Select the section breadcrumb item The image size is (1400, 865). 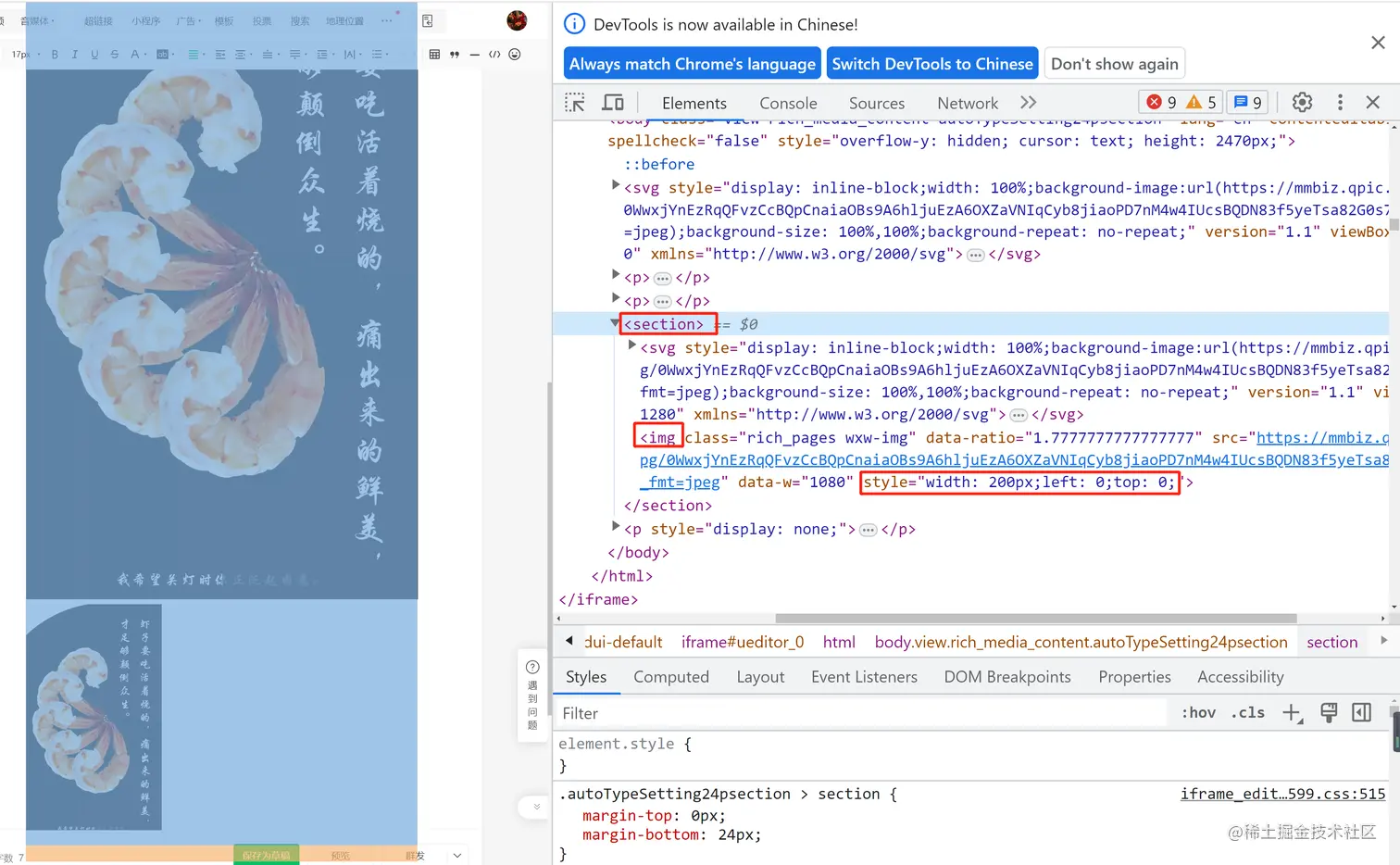tap(1332, 642)
